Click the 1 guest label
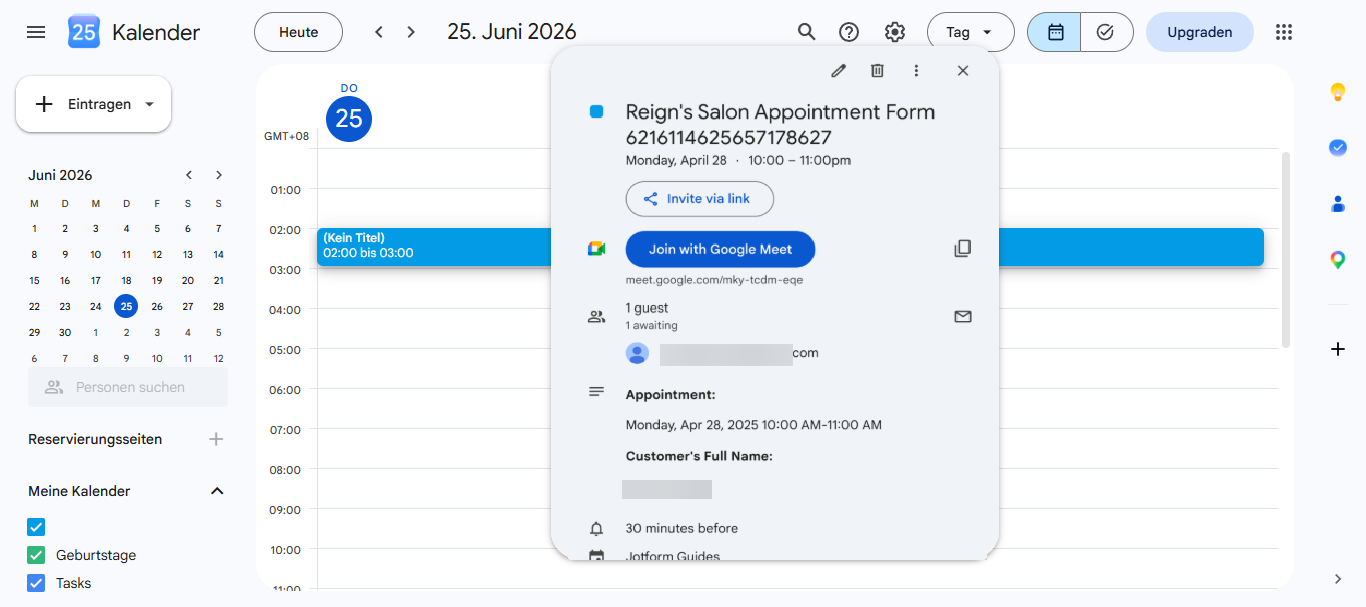 coord(647,308)
